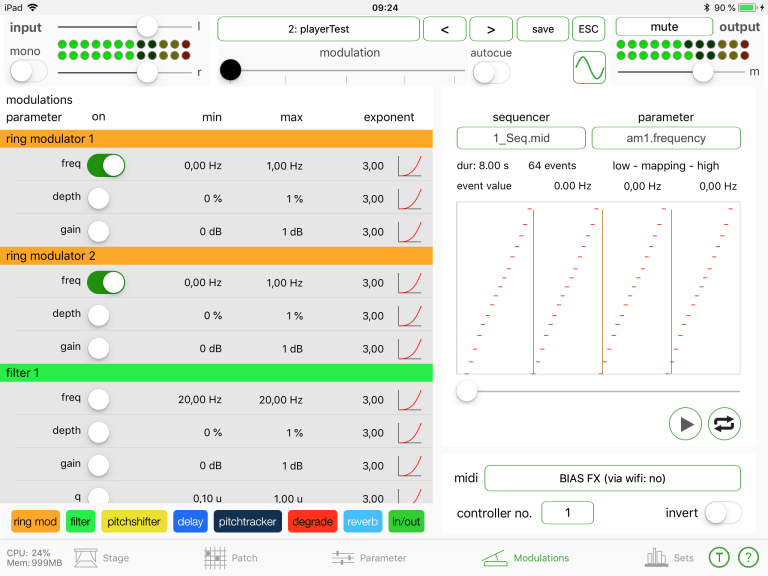The image size is (768, 576).
Task: Open the sine waveform selector icon
Action: pyautogui.click(x=589, y=68)
